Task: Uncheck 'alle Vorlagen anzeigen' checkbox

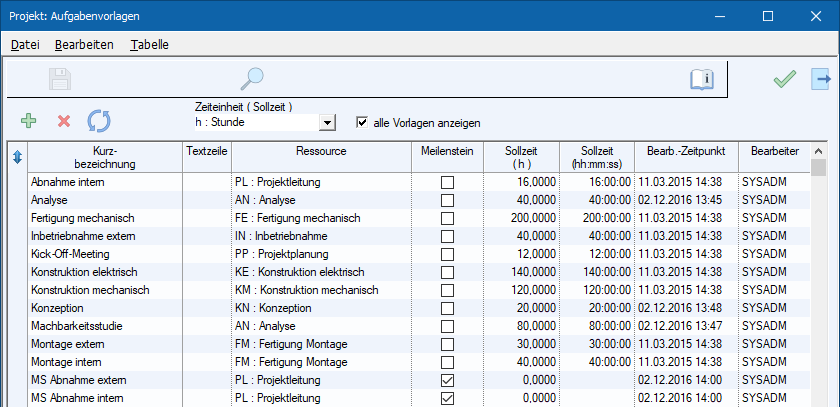Action: click(x=363, y=123)
